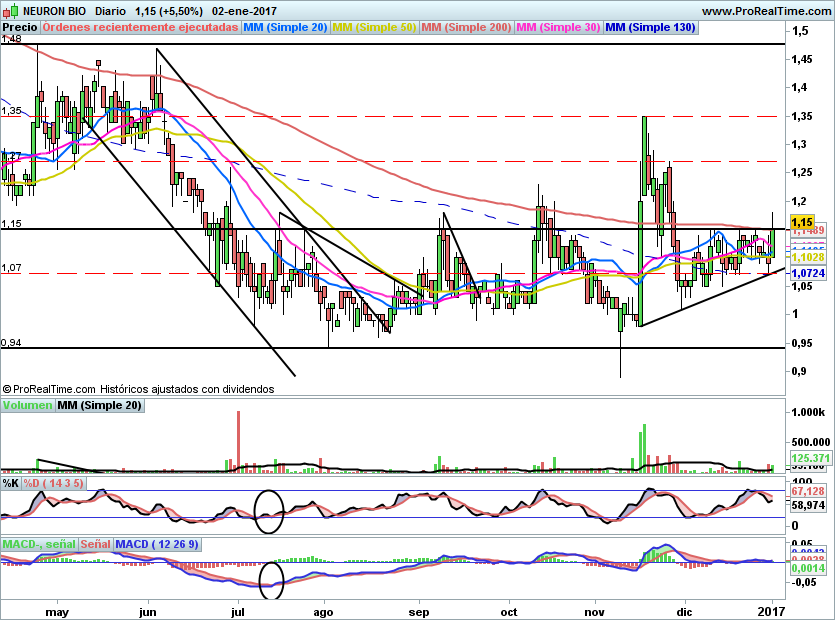This screenshot has height=620, width=835.
Task: Open the Volumen panel label
Action: click(x=27, y=406)
